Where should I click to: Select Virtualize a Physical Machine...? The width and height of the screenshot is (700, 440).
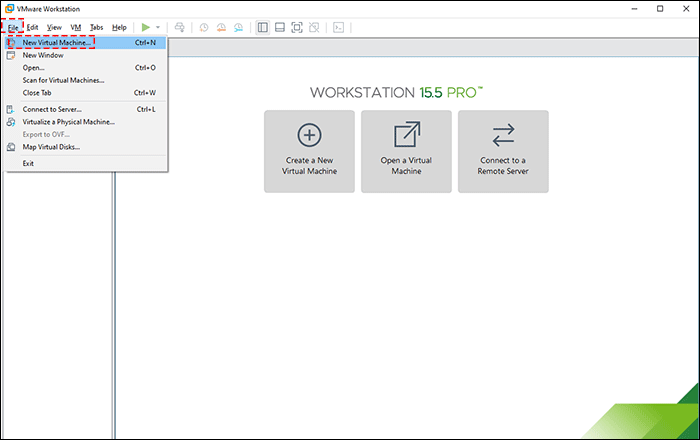[x=85, y=122]
